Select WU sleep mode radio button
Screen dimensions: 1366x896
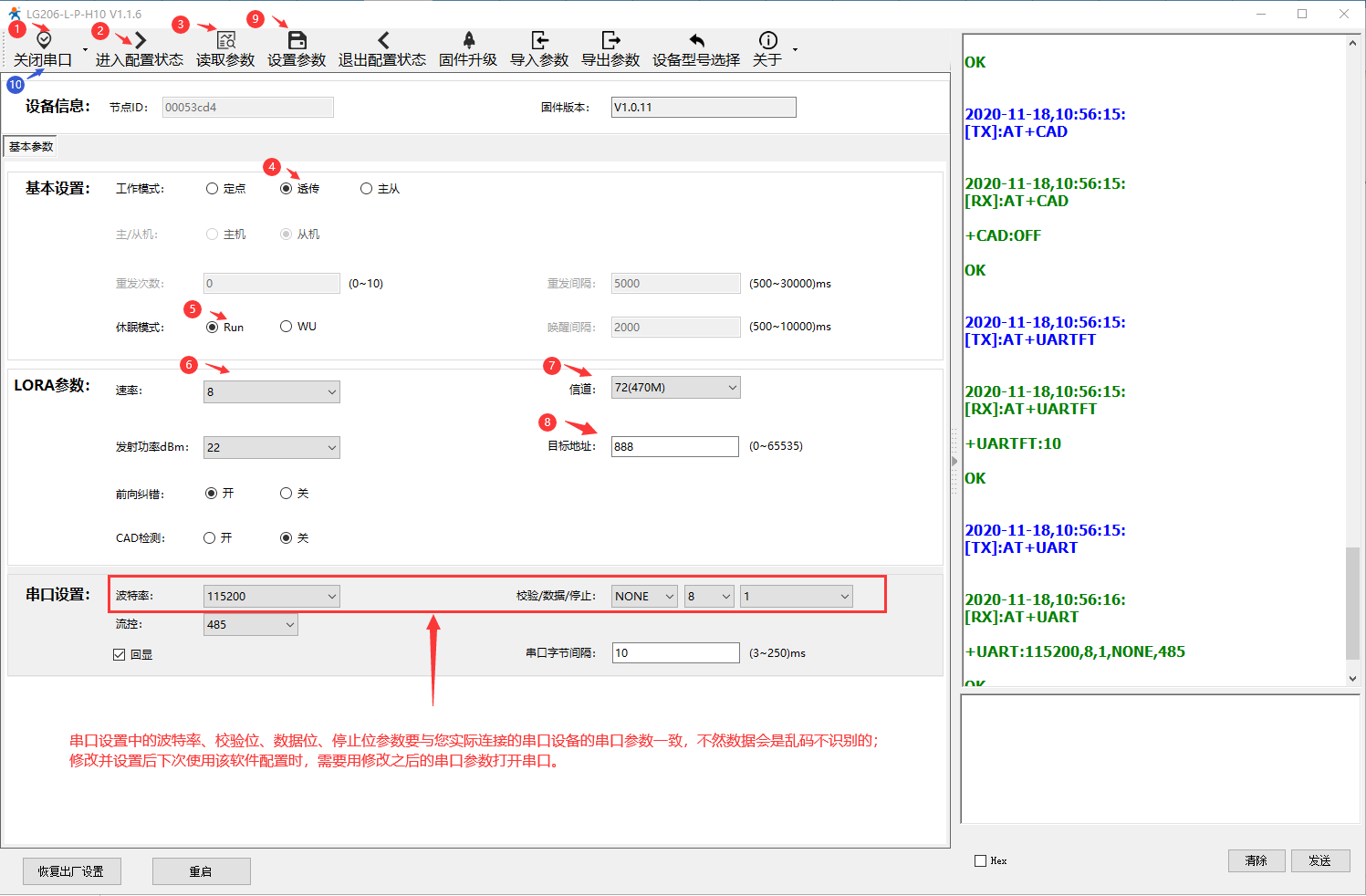pyautogui.click(x=287, y=327)
